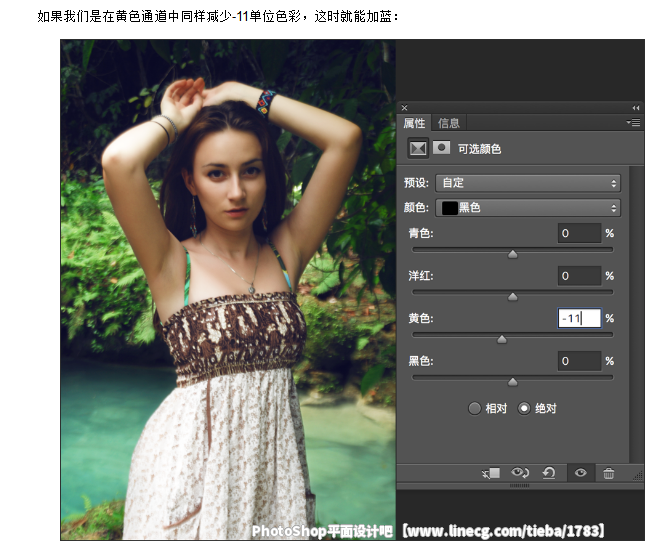Click the panel resize grip corner
The height and width of the screenshot is (550, 660).
click(x=638, y=475)
